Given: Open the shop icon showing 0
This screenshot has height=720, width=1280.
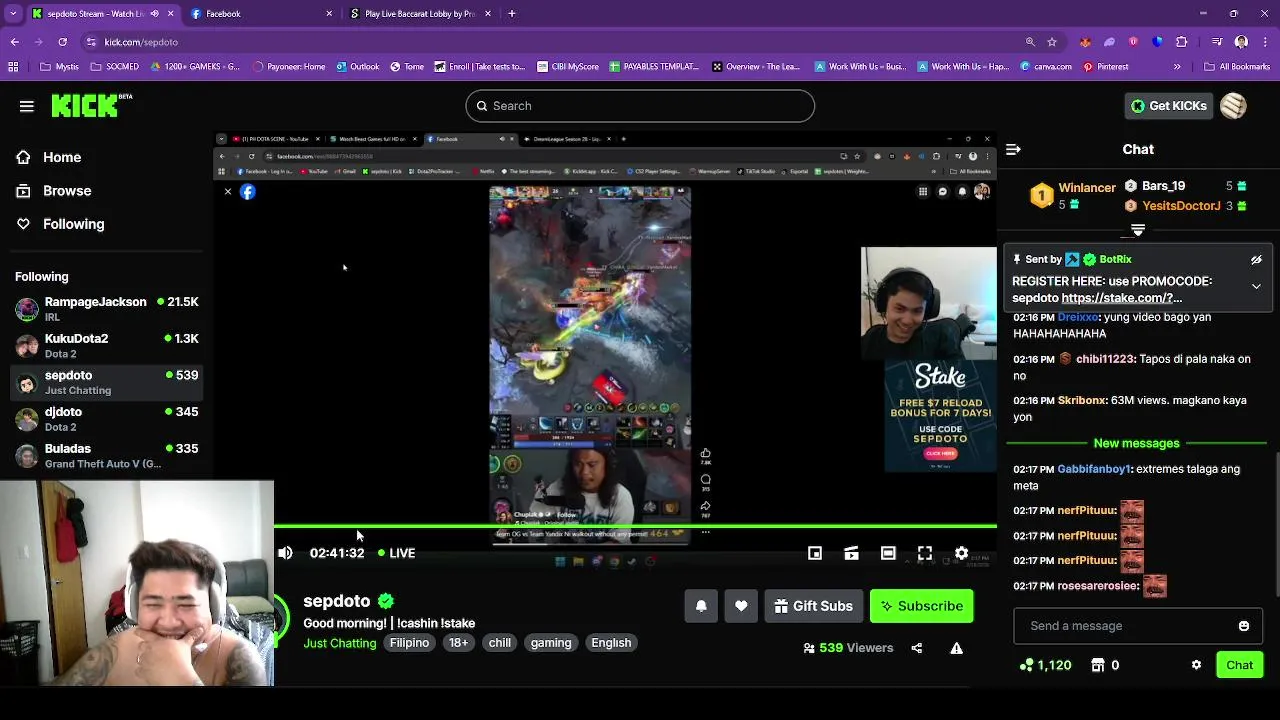Looking at the screenshot, I should coord(1105,665).
